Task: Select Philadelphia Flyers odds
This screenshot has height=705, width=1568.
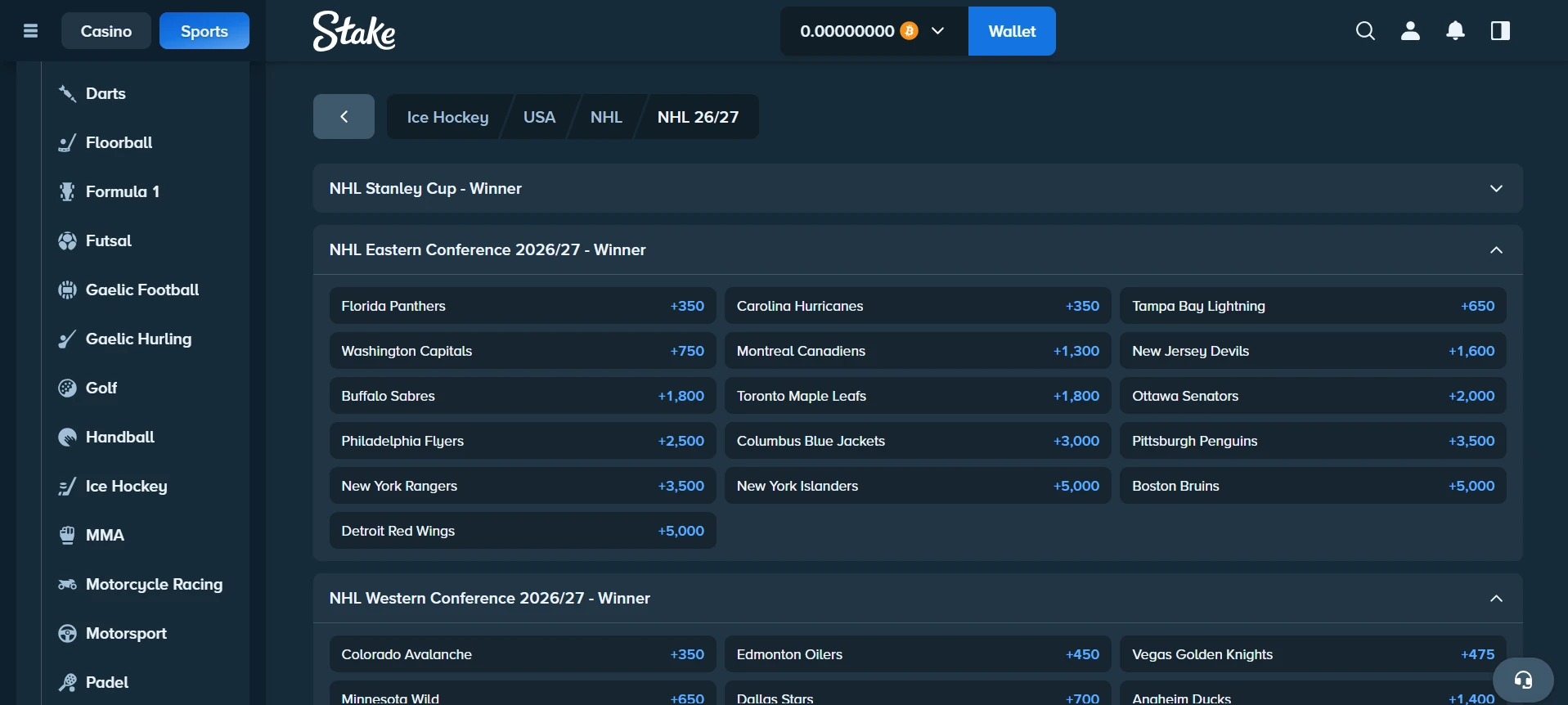Action: pos(523,441)
